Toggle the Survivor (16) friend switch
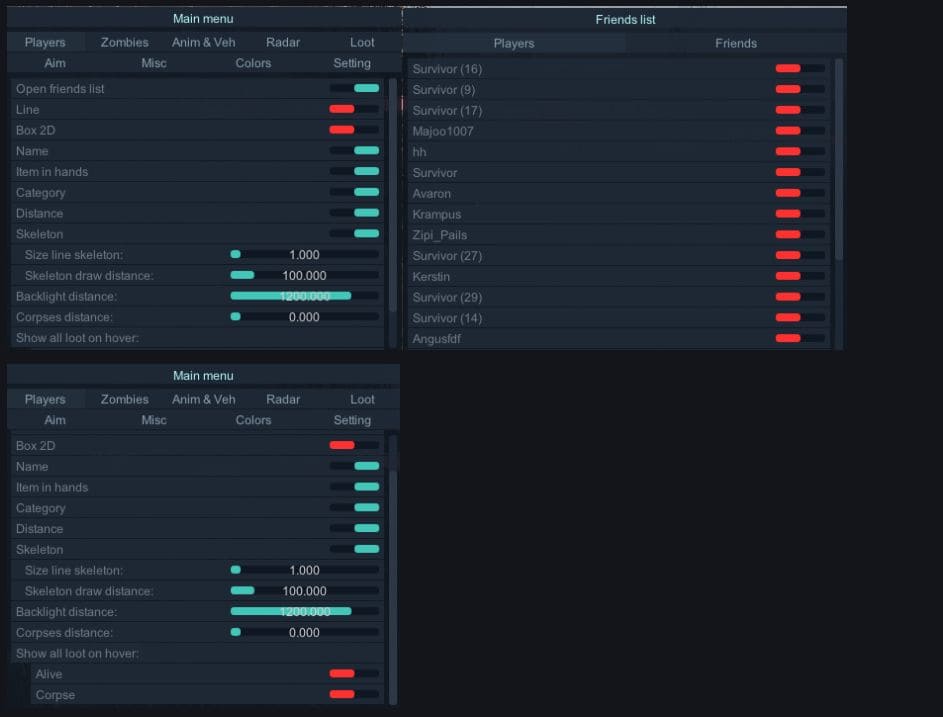943x717 pixels. [800, 69]
